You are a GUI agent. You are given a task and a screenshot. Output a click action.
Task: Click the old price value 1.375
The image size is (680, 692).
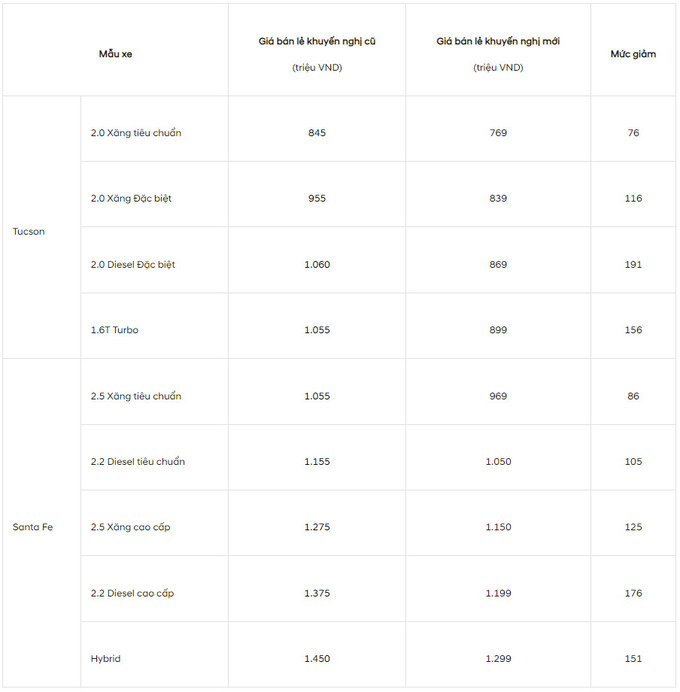[x=317, y=593]
